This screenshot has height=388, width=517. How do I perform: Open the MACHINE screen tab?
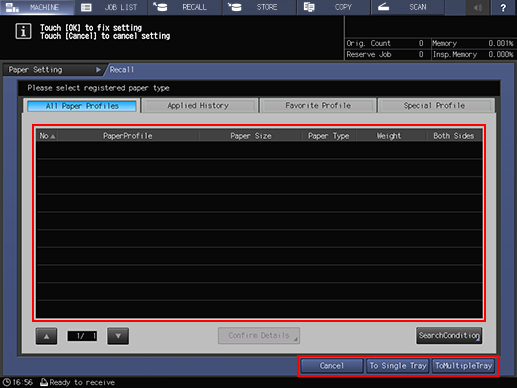click(x=37, y=7)
